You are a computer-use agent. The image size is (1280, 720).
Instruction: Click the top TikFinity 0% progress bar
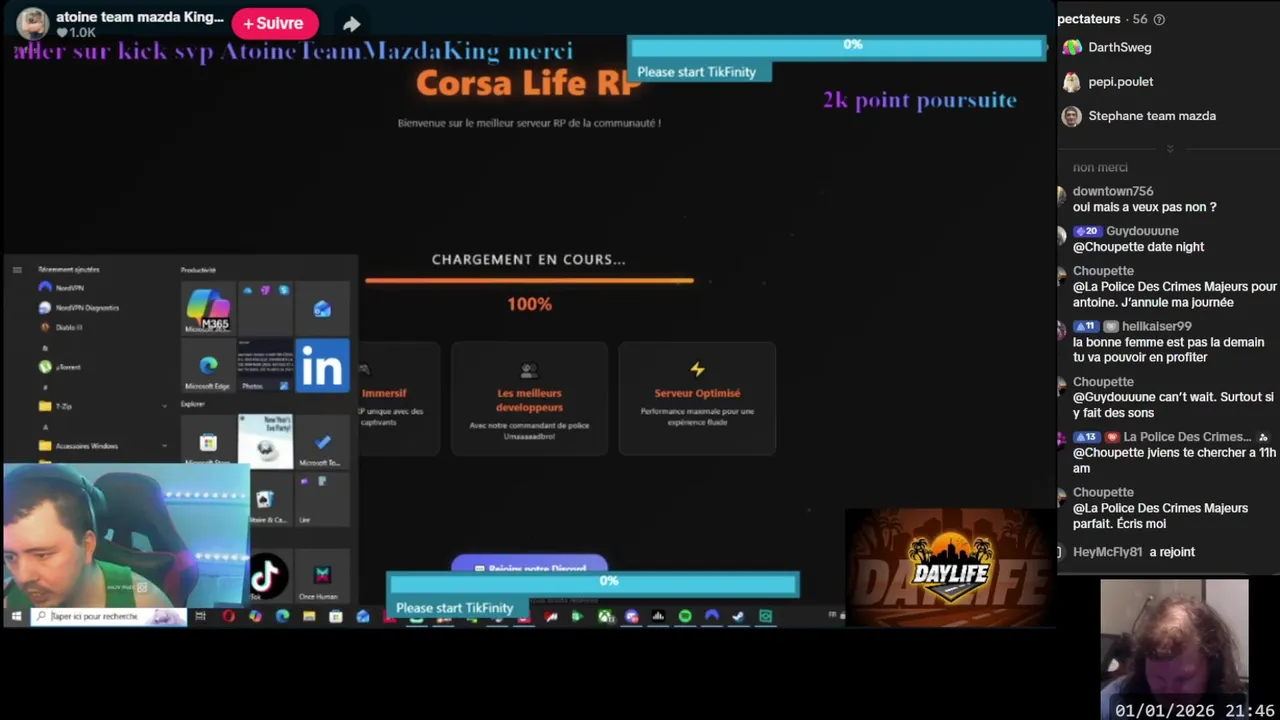tap(837, 46)
